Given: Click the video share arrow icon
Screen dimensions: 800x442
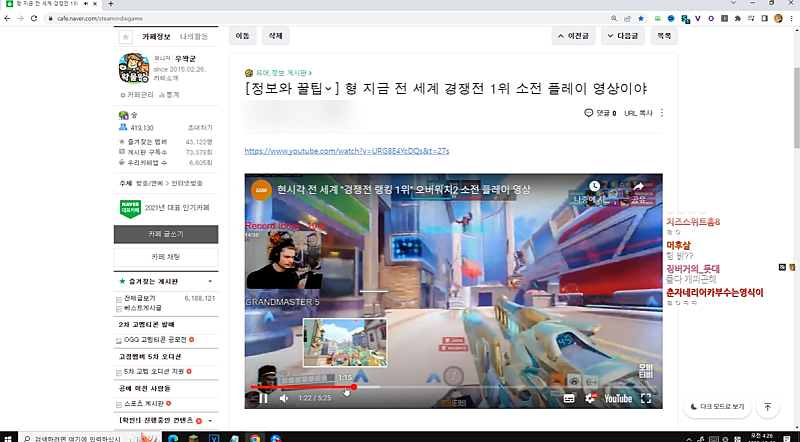Looking at the screenshot, I should [638, 187].
